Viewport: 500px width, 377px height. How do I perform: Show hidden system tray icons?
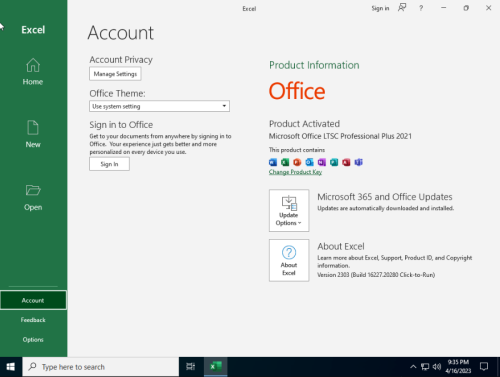pyautogui.click(x=413, y=367)
